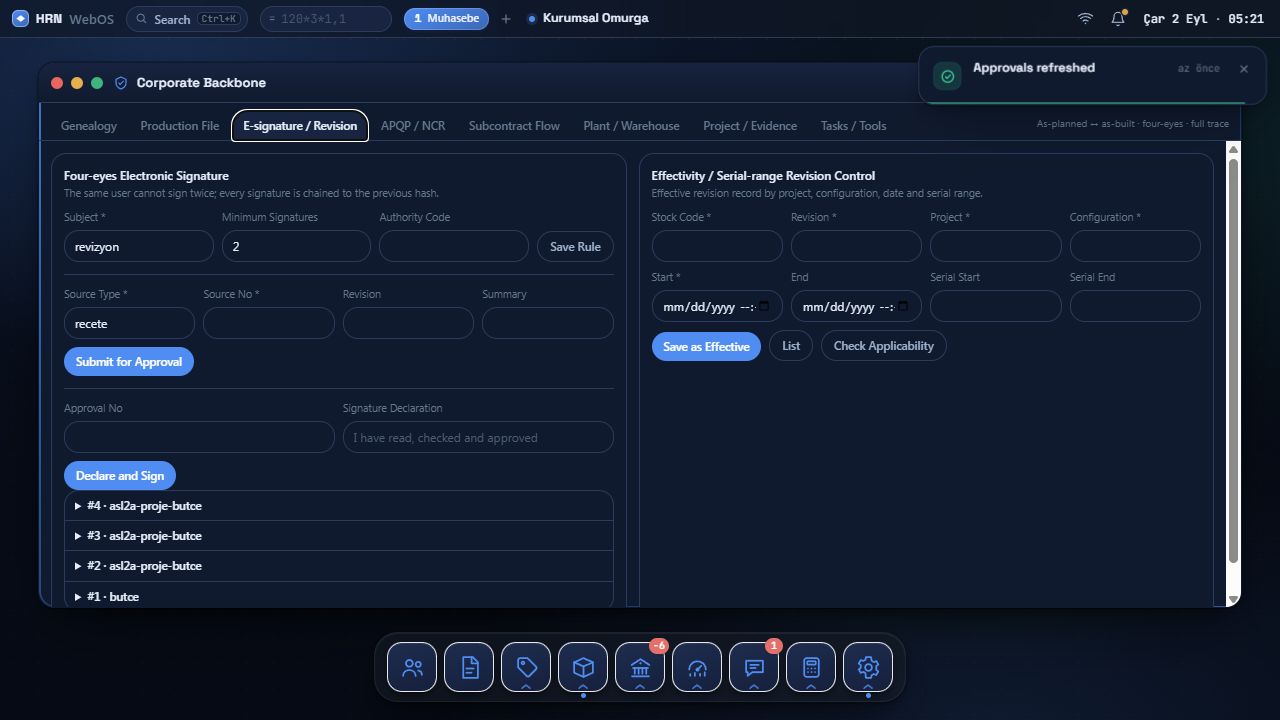
Task: Open the notifications bell
Action: pos(1118,18)
